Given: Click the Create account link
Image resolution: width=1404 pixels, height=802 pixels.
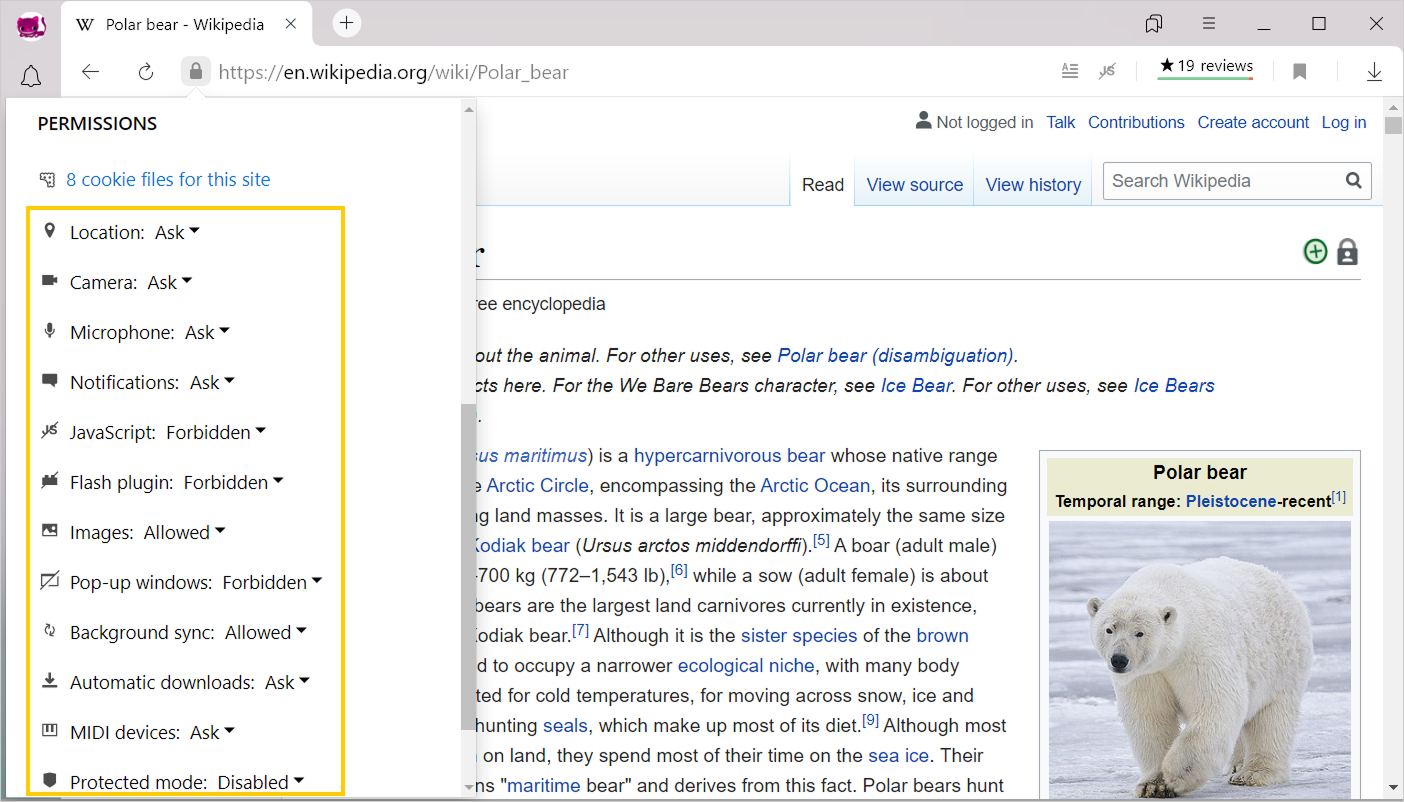Looking at the screenshot, I should (x=1253, y=122).
